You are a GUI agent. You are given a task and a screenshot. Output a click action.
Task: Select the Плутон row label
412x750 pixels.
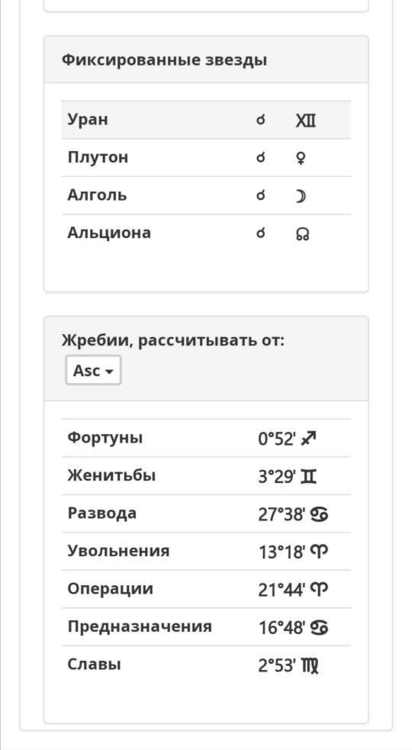[x=98, y=157]
